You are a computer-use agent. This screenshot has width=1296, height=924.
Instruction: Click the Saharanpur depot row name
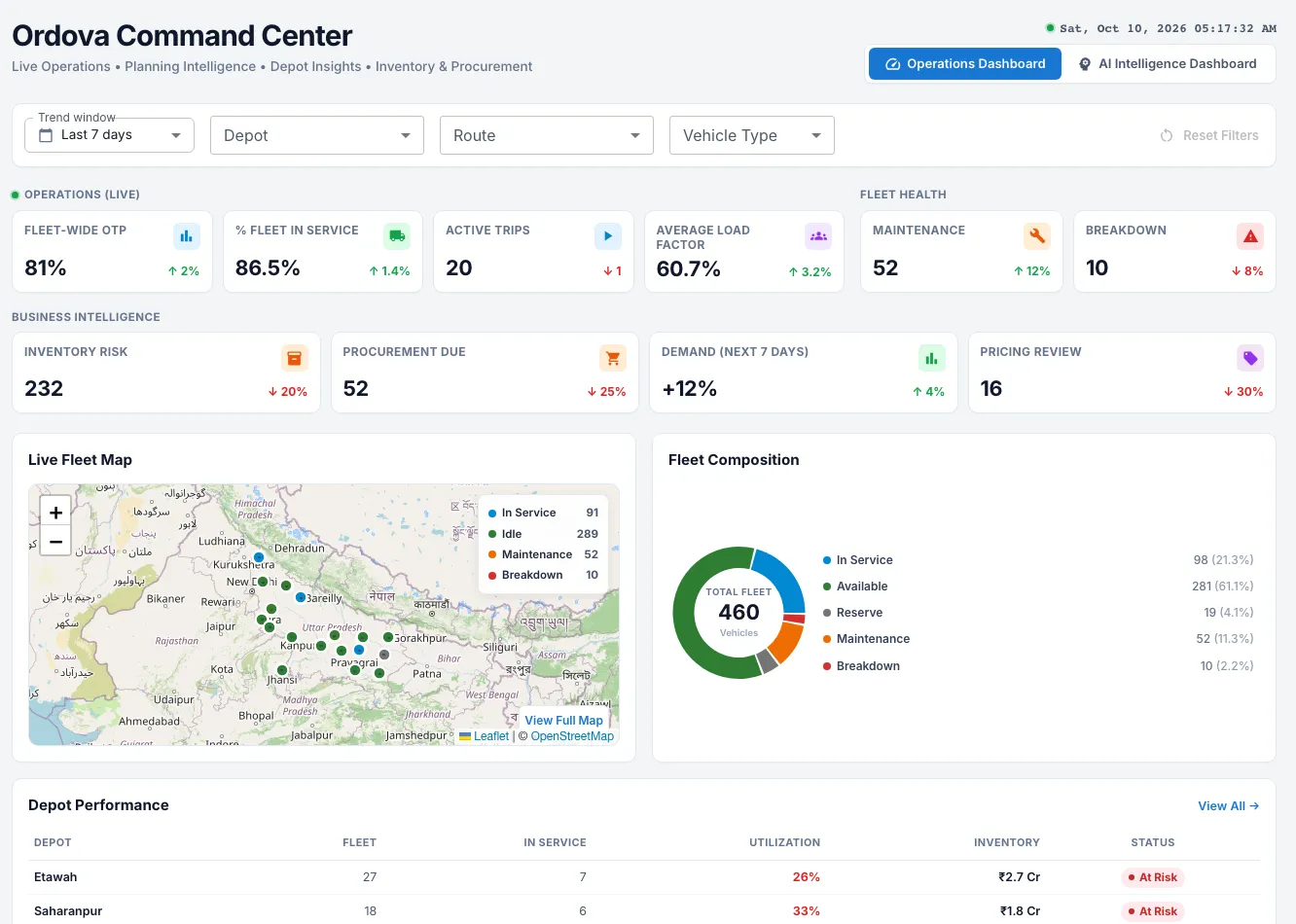[68, 911]
